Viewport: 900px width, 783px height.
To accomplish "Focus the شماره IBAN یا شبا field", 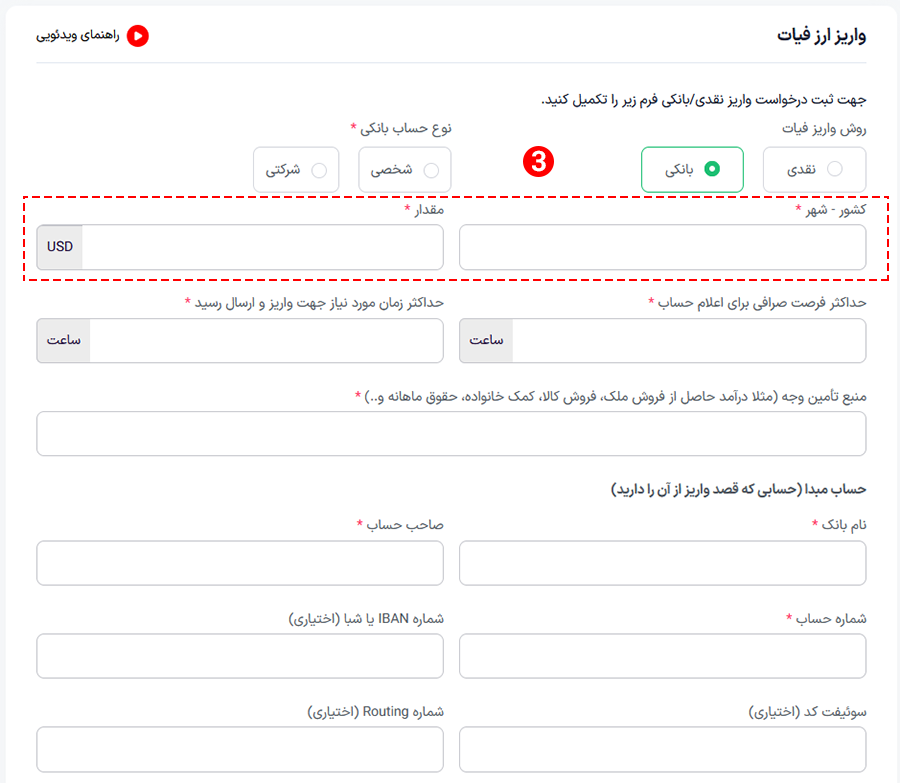I will 240,656.
